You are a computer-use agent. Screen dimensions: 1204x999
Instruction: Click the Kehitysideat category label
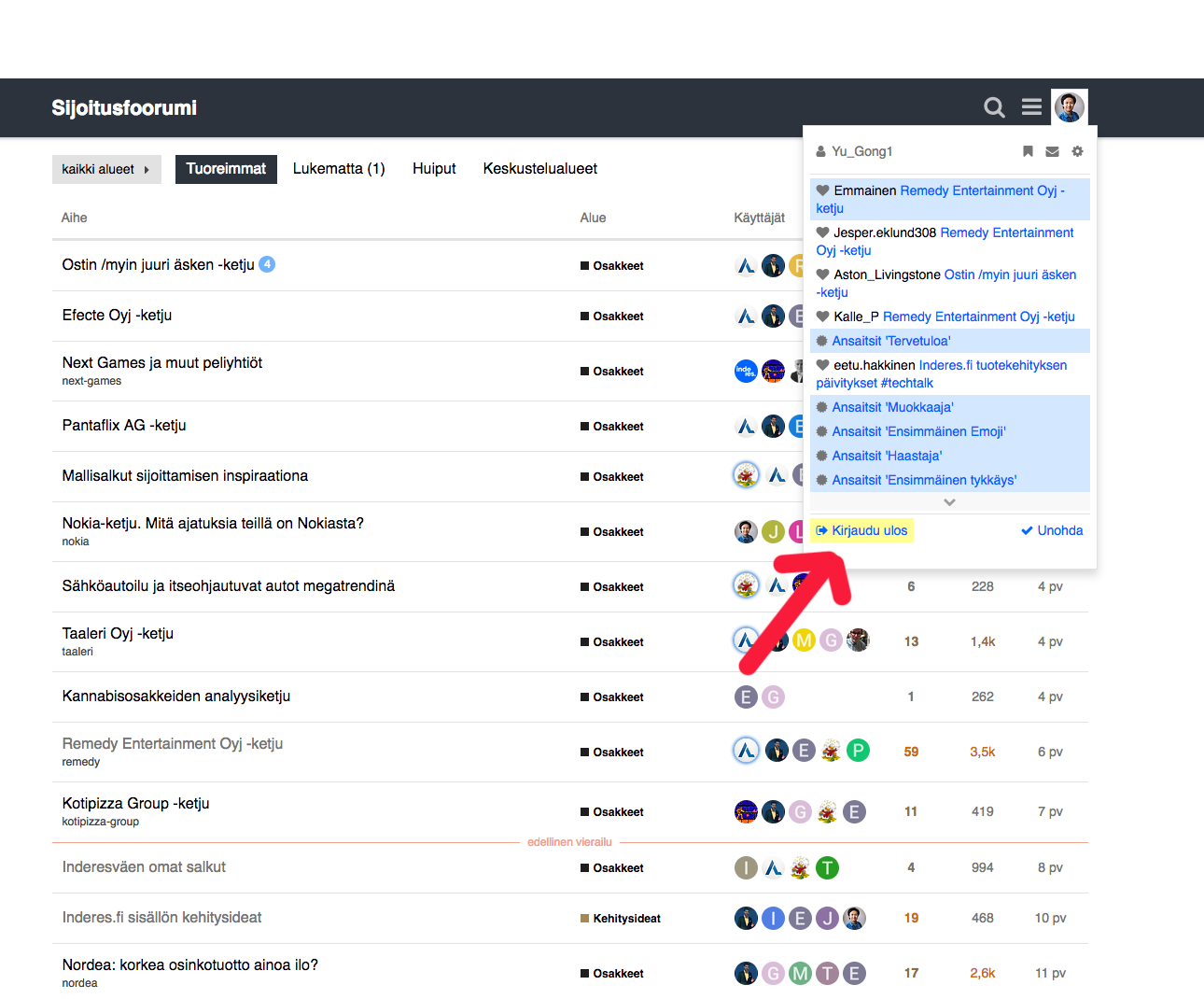[x=625, y=919]
